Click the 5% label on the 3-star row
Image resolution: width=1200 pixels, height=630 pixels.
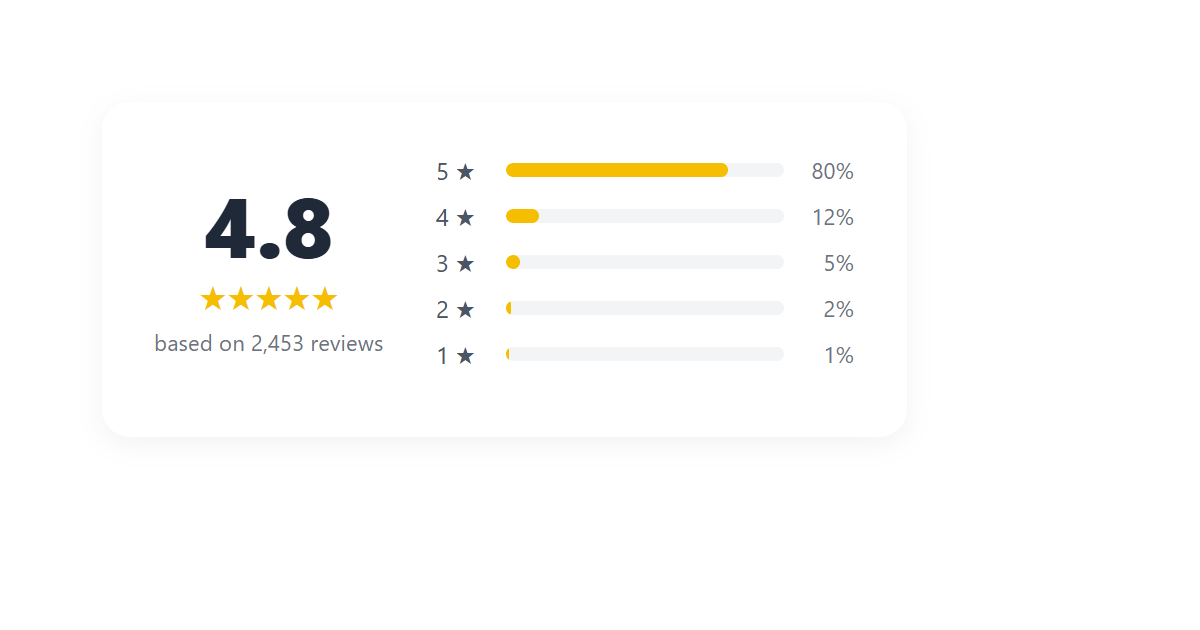(x=840, y=263)
